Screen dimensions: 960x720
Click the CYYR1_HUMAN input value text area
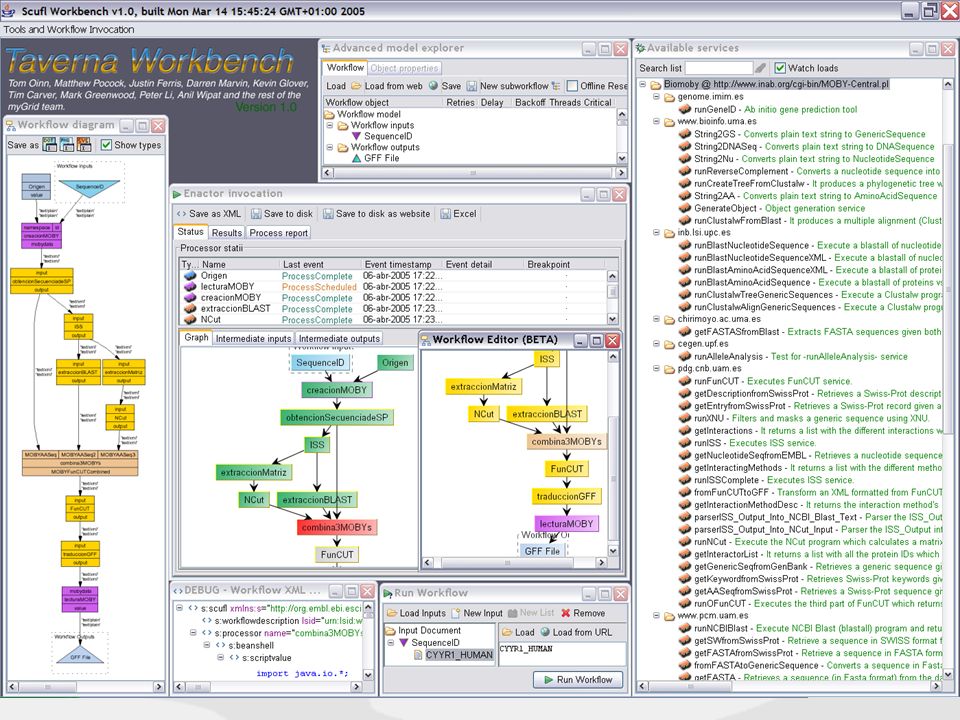[562, 653]
